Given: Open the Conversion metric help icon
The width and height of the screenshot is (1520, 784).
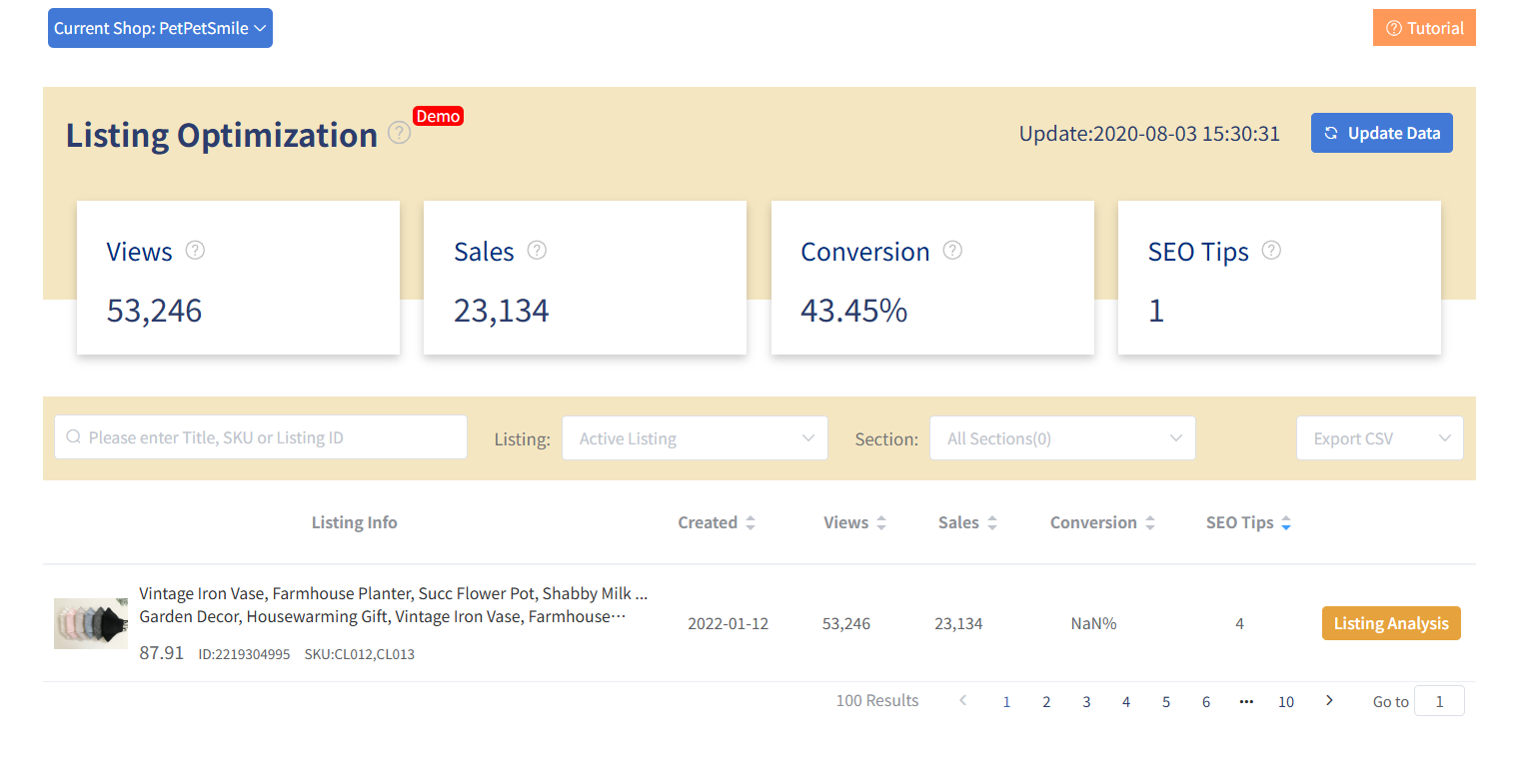Looking at the screenshot, I should pyautogui.click(x=951, y=251).
